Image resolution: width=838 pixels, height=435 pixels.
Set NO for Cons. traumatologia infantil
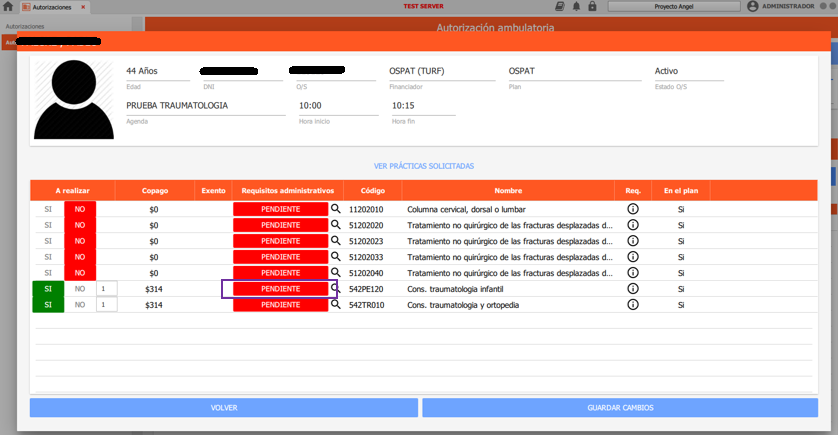[80, 289]
